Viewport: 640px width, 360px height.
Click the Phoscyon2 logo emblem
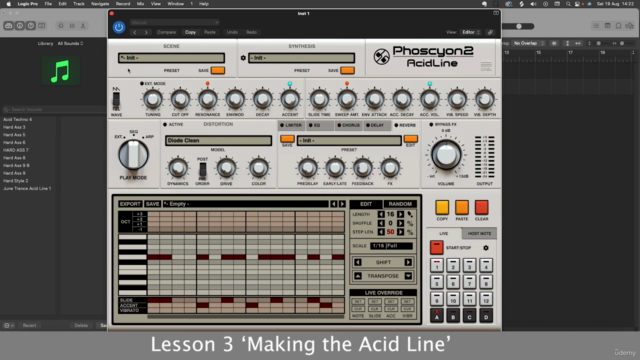[382, 57]
